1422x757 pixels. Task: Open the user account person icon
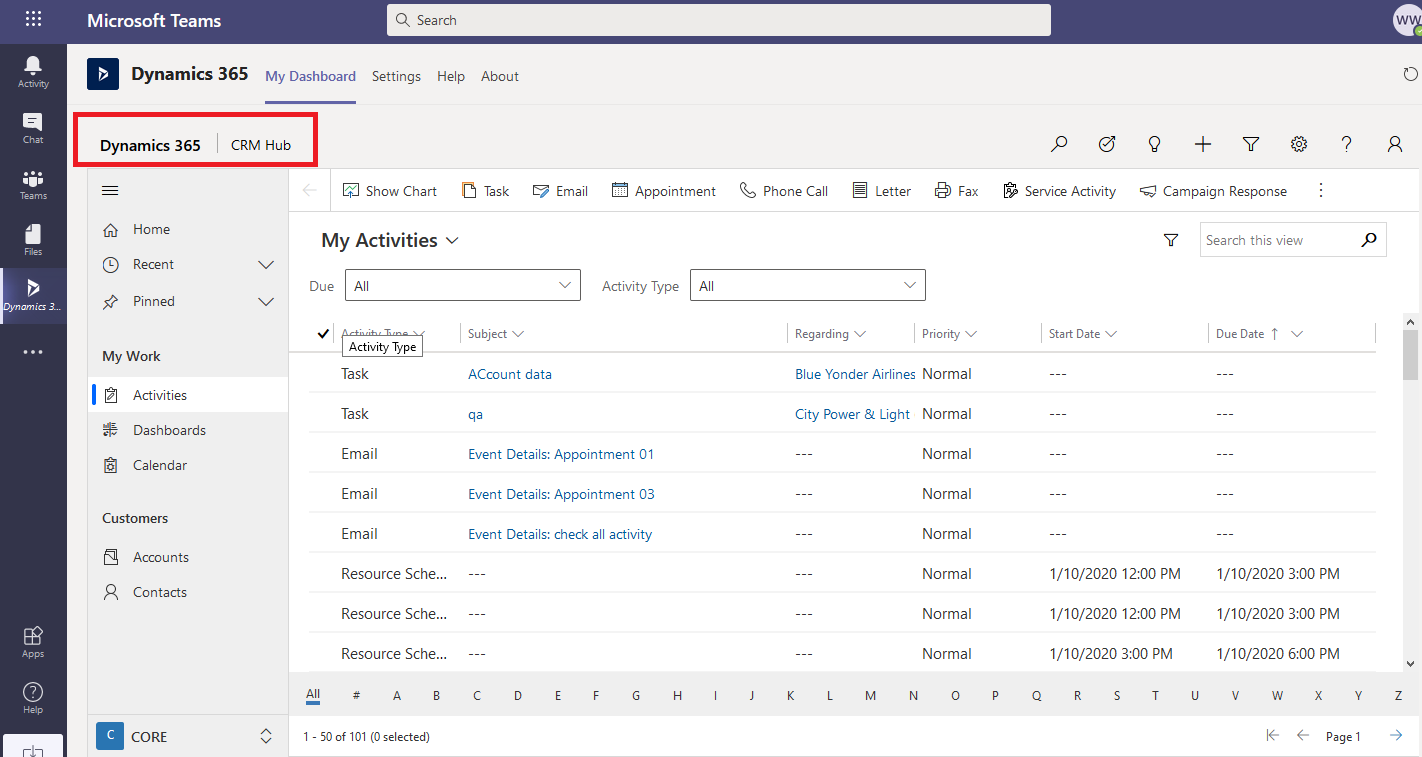pyautogui.click(x=1395, y=144)
